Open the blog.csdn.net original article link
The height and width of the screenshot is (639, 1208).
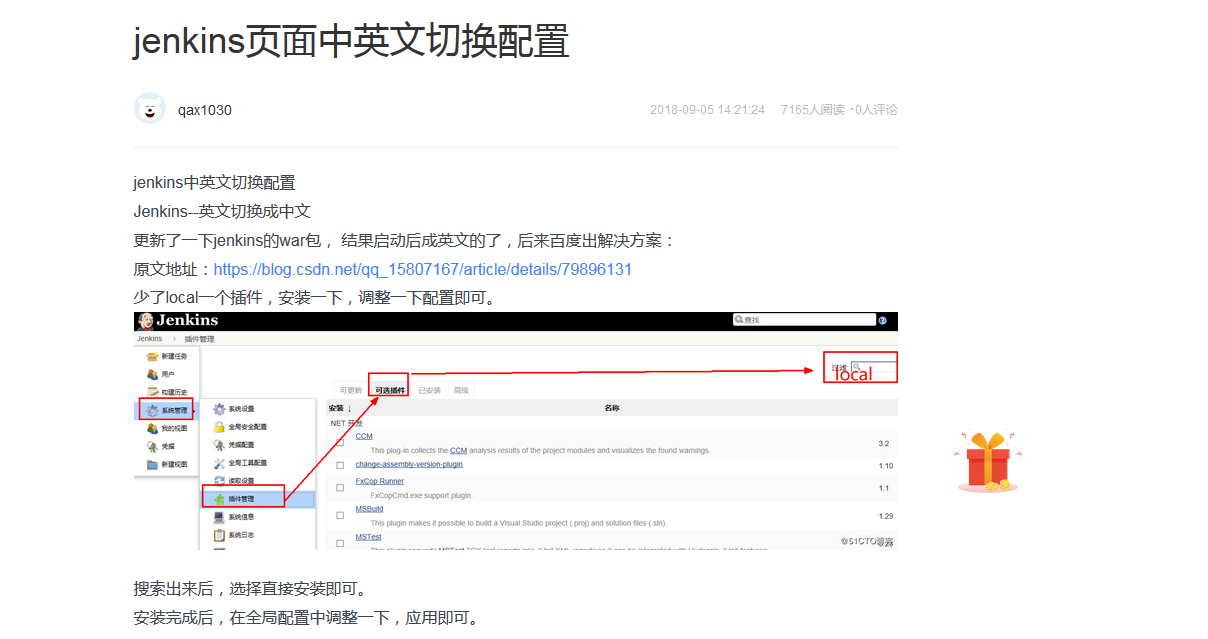point(422,270)
